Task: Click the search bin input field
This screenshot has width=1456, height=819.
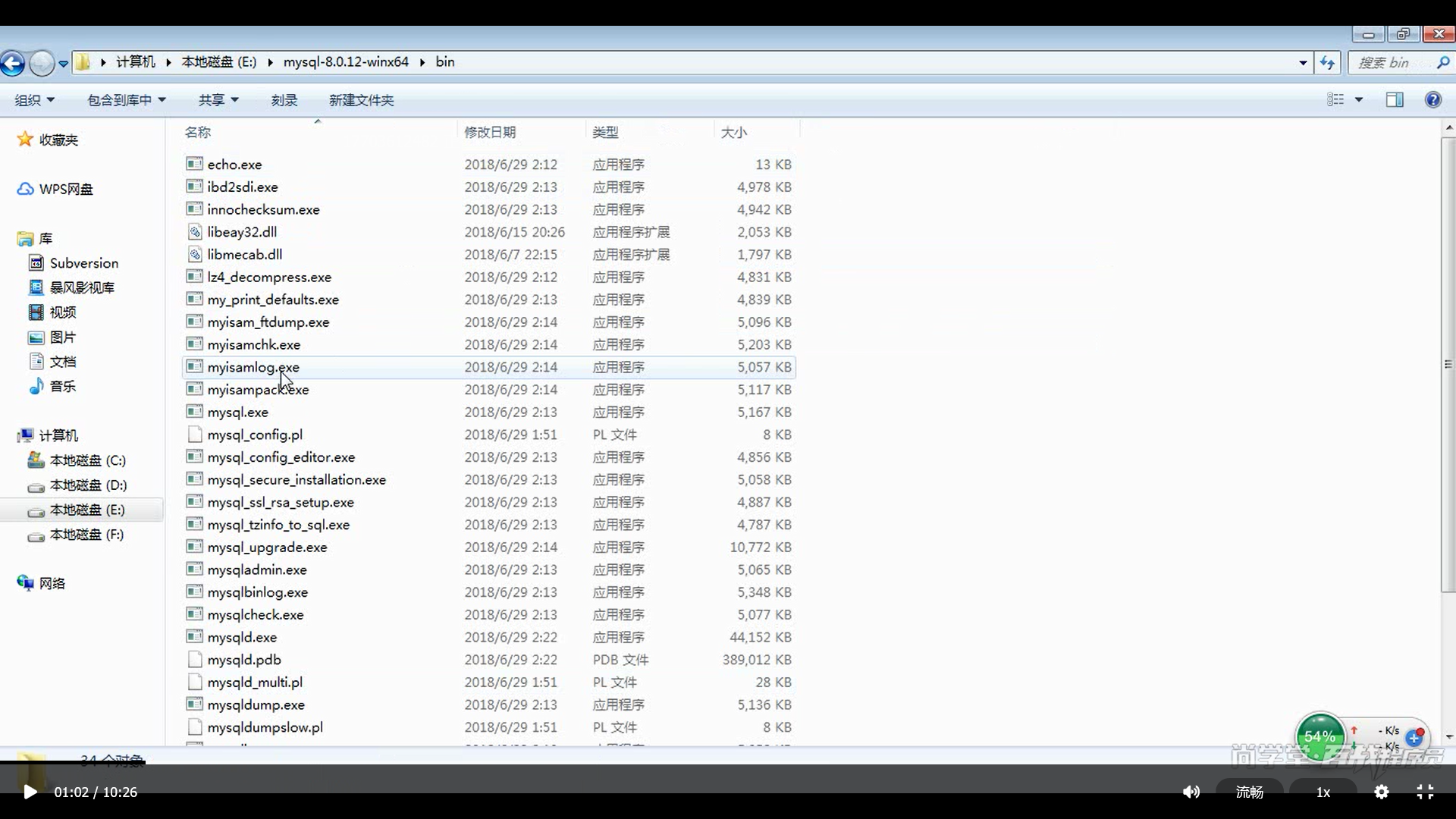Action: [x=1392, y=63]
